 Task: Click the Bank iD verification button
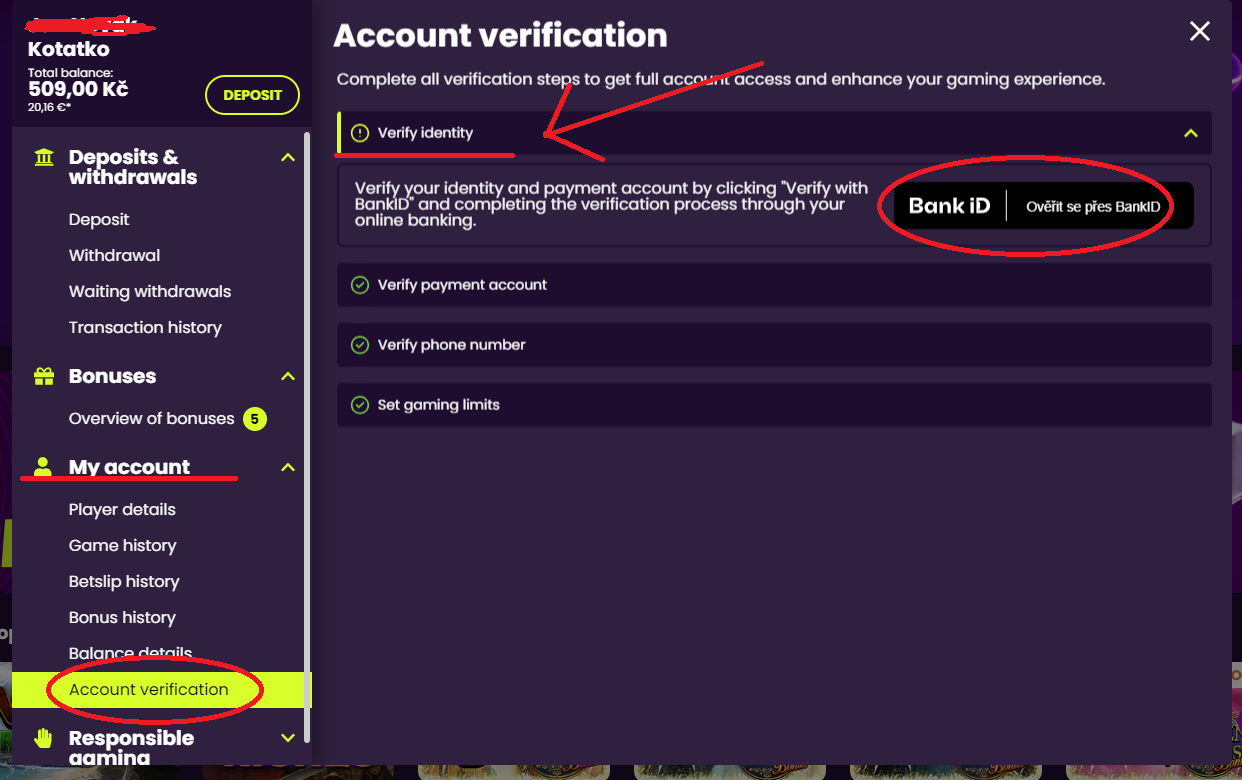1043,206
